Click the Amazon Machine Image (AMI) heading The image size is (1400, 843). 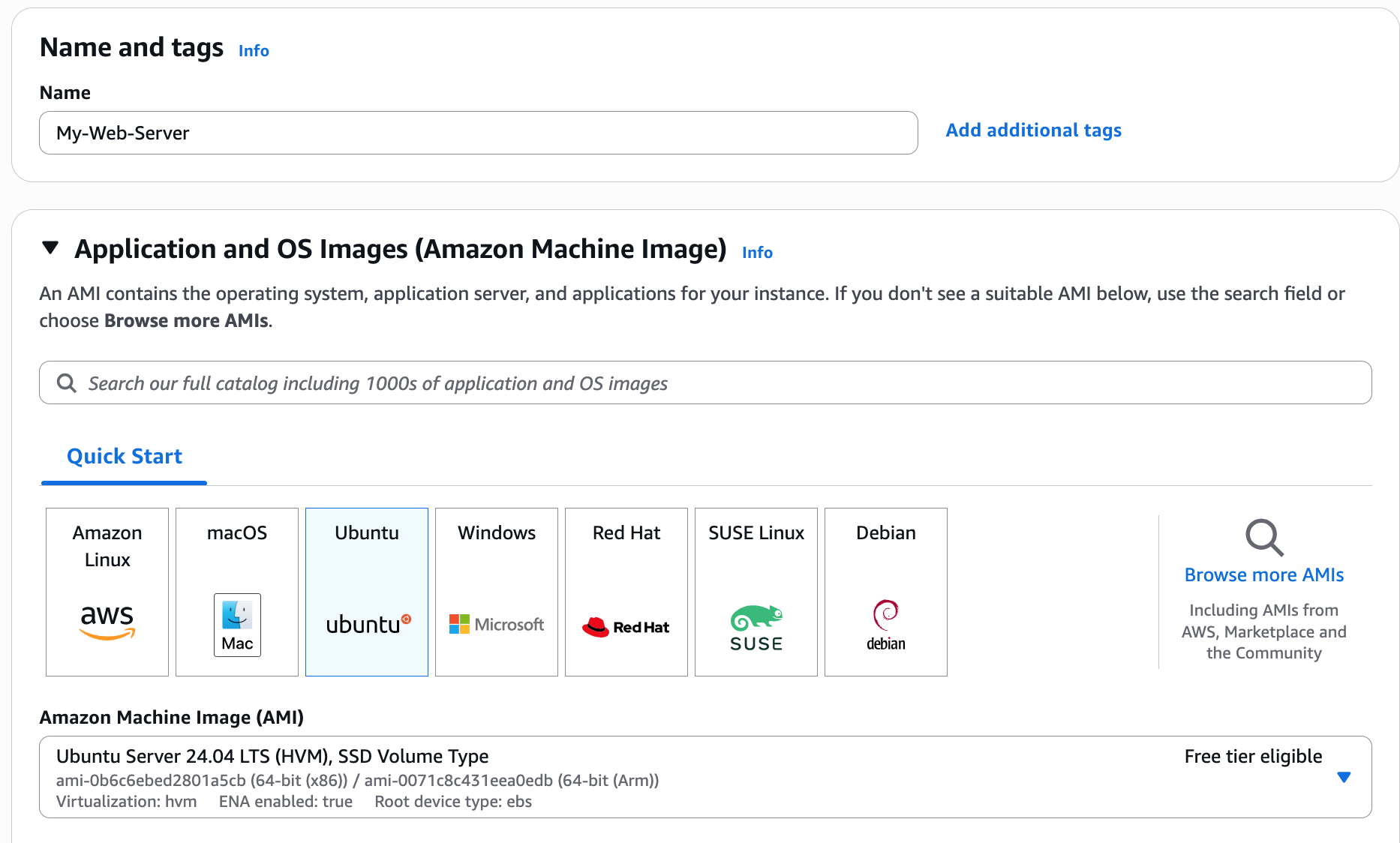[x=172, y=717]
